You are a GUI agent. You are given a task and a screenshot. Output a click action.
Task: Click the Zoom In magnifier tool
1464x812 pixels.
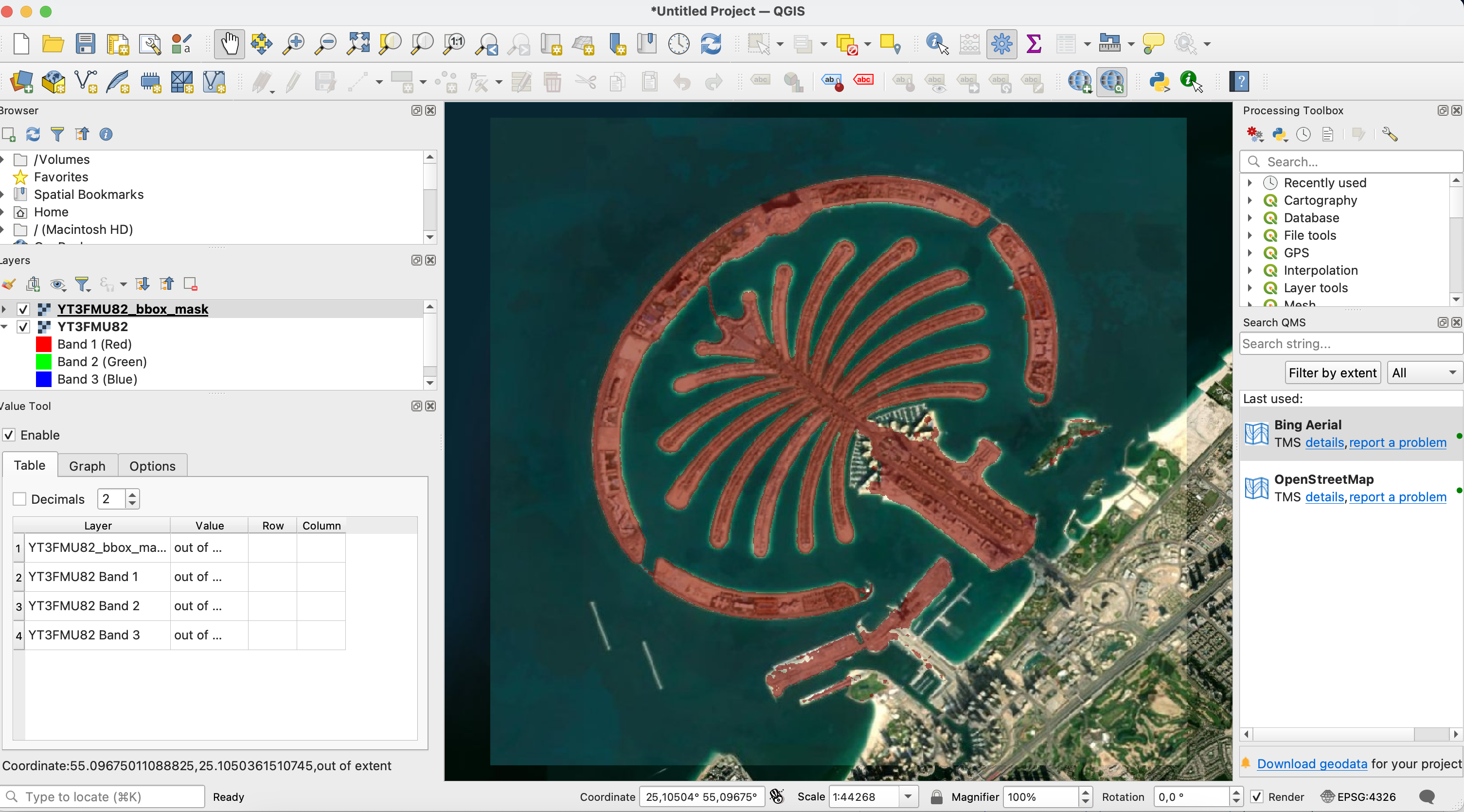coord(294,44)
